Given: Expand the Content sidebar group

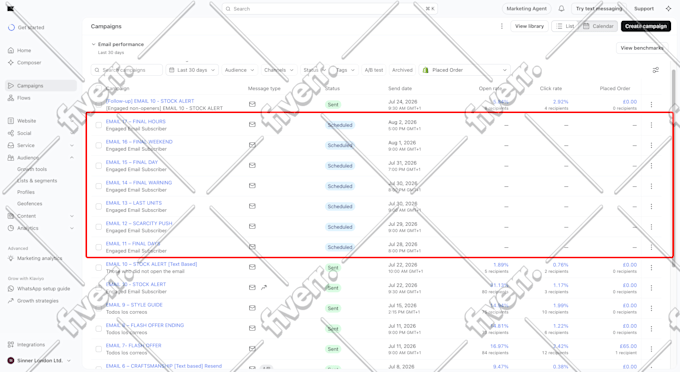Looking at the screenshot, I should [x=72, y=216].
